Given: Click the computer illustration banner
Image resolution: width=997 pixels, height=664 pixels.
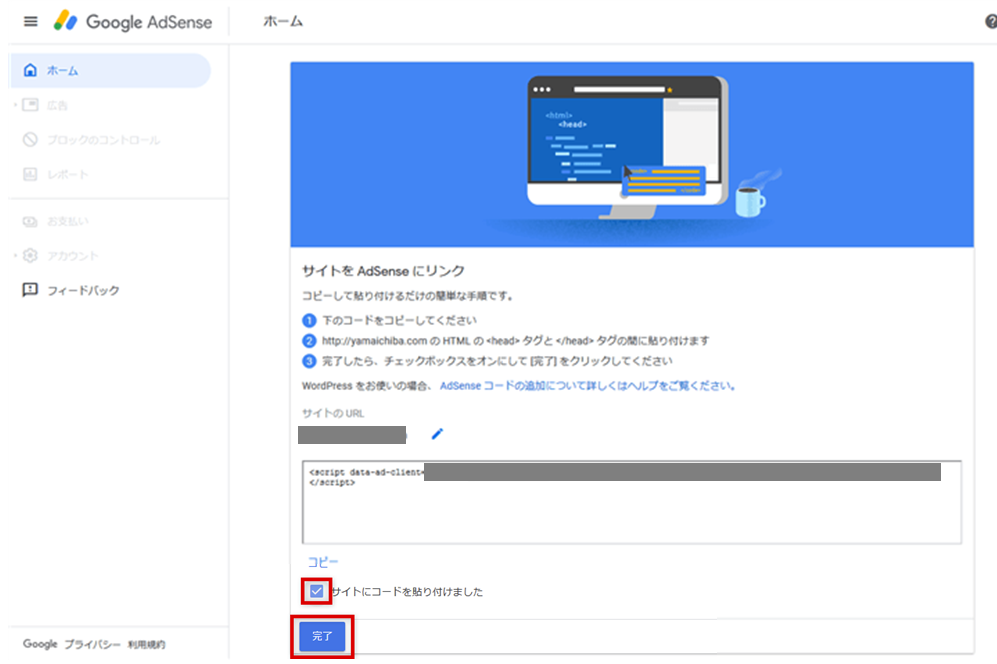Looking at the screenshot, I should tap(631, 155).
